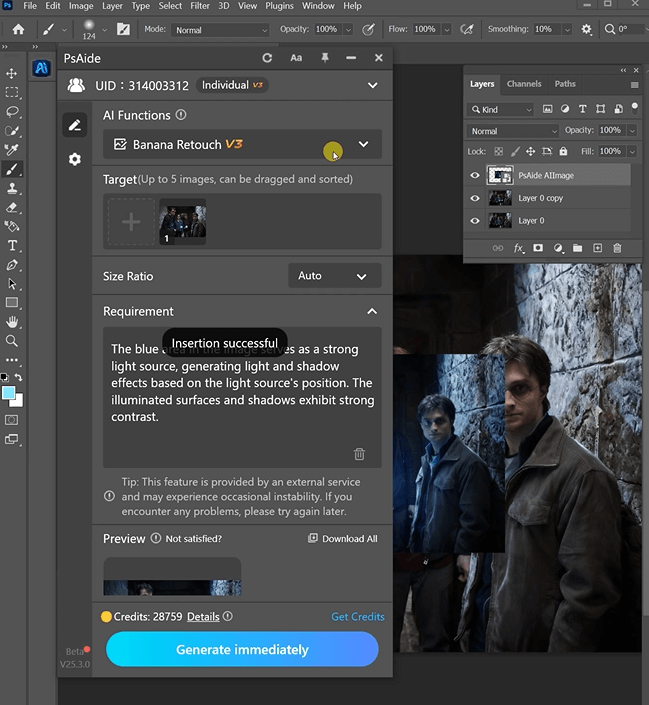Click Generate immediately button

tap(242, 649)
